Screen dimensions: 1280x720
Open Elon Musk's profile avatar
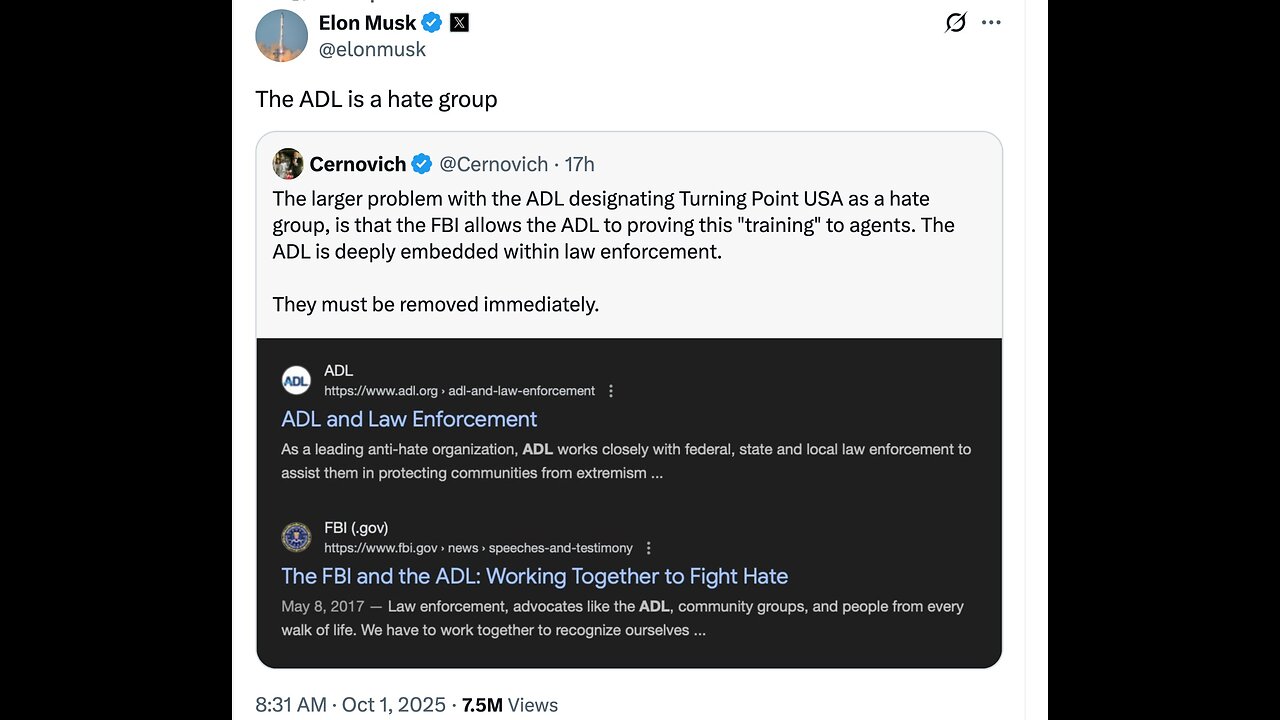coord(281,36)
